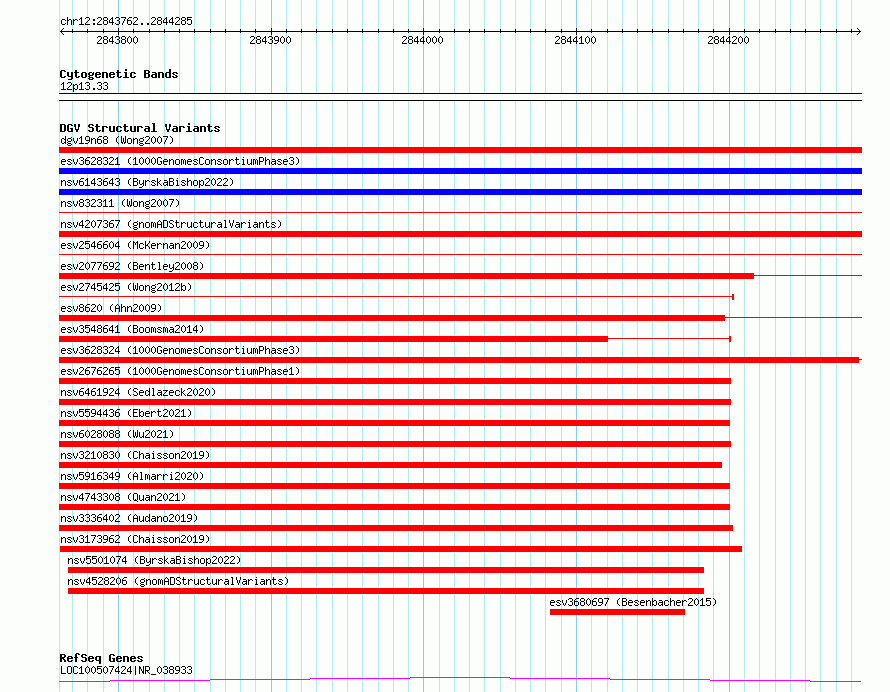The image size is (890, 692).
Task: Click the red bar under nsv5594436
Action: [x=394, y=423]
